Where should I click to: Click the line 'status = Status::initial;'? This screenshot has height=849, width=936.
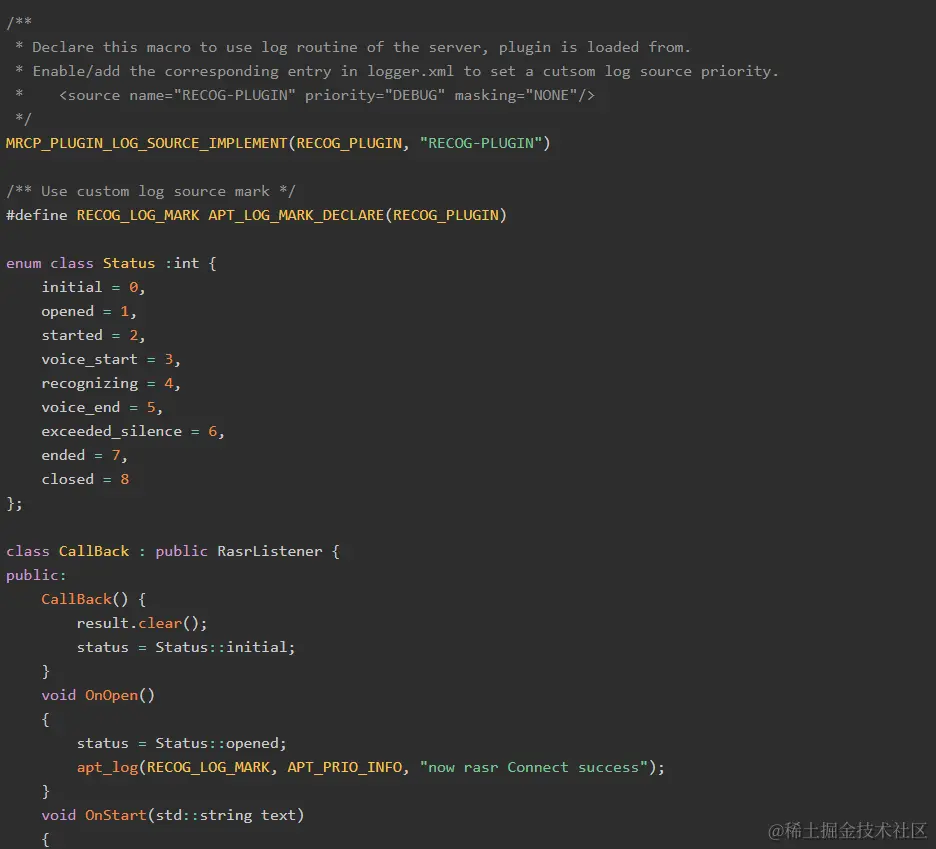pos(186,647)
